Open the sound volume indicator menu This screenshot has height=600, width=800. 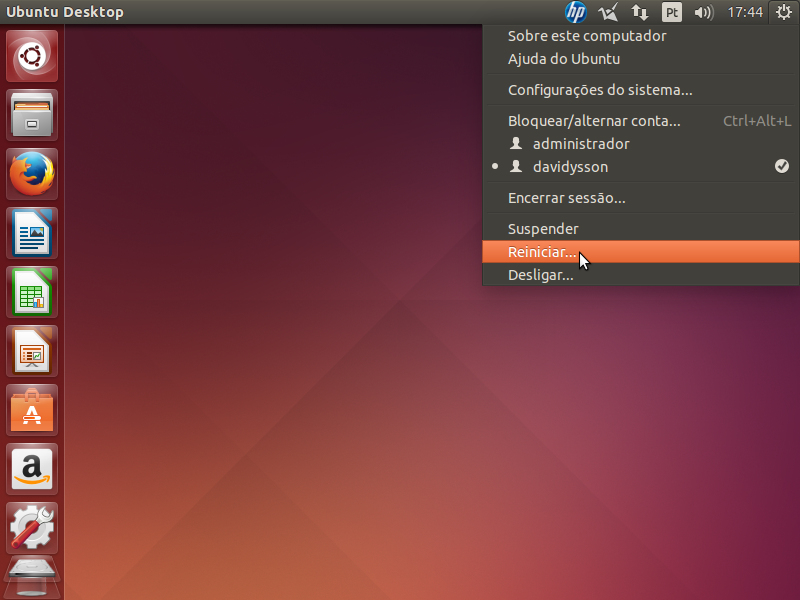(703, 12)
